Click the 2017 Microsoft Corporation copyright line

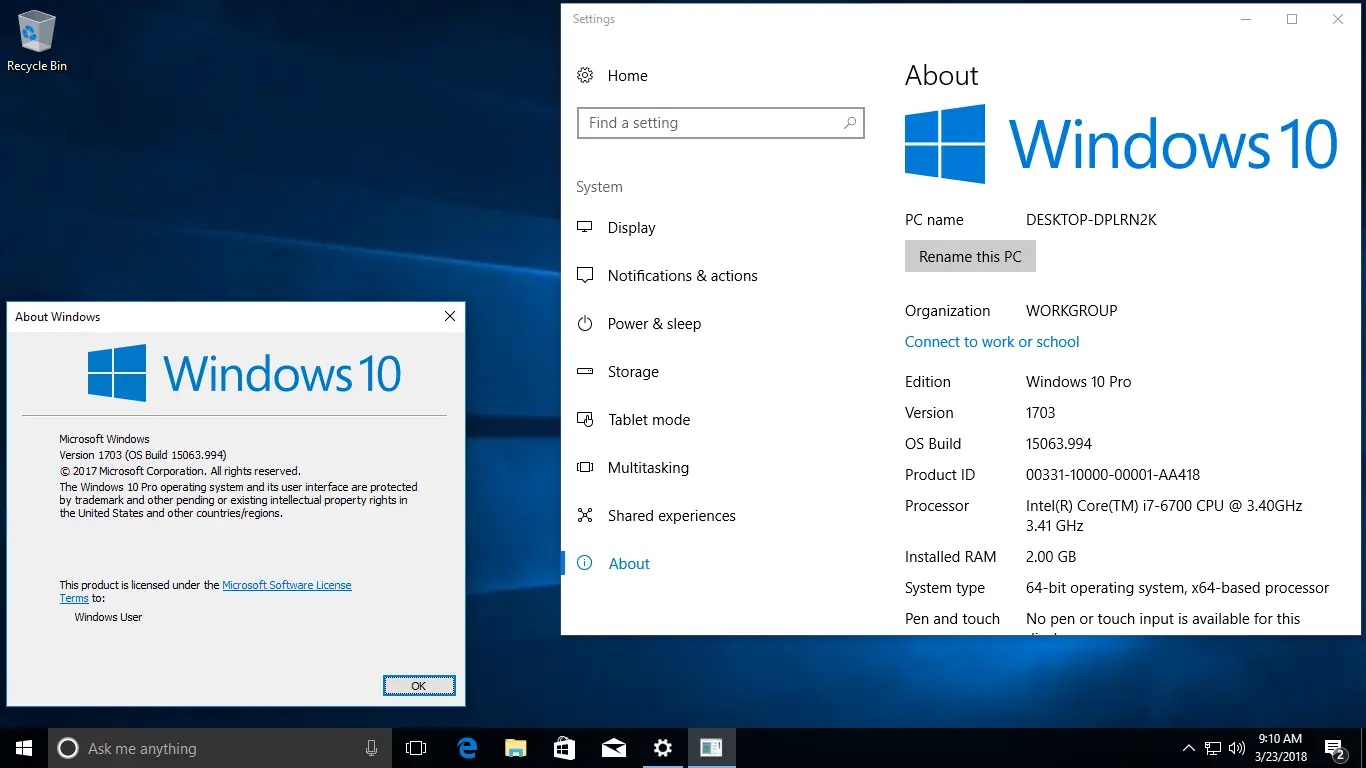click(x=180, y=471)
